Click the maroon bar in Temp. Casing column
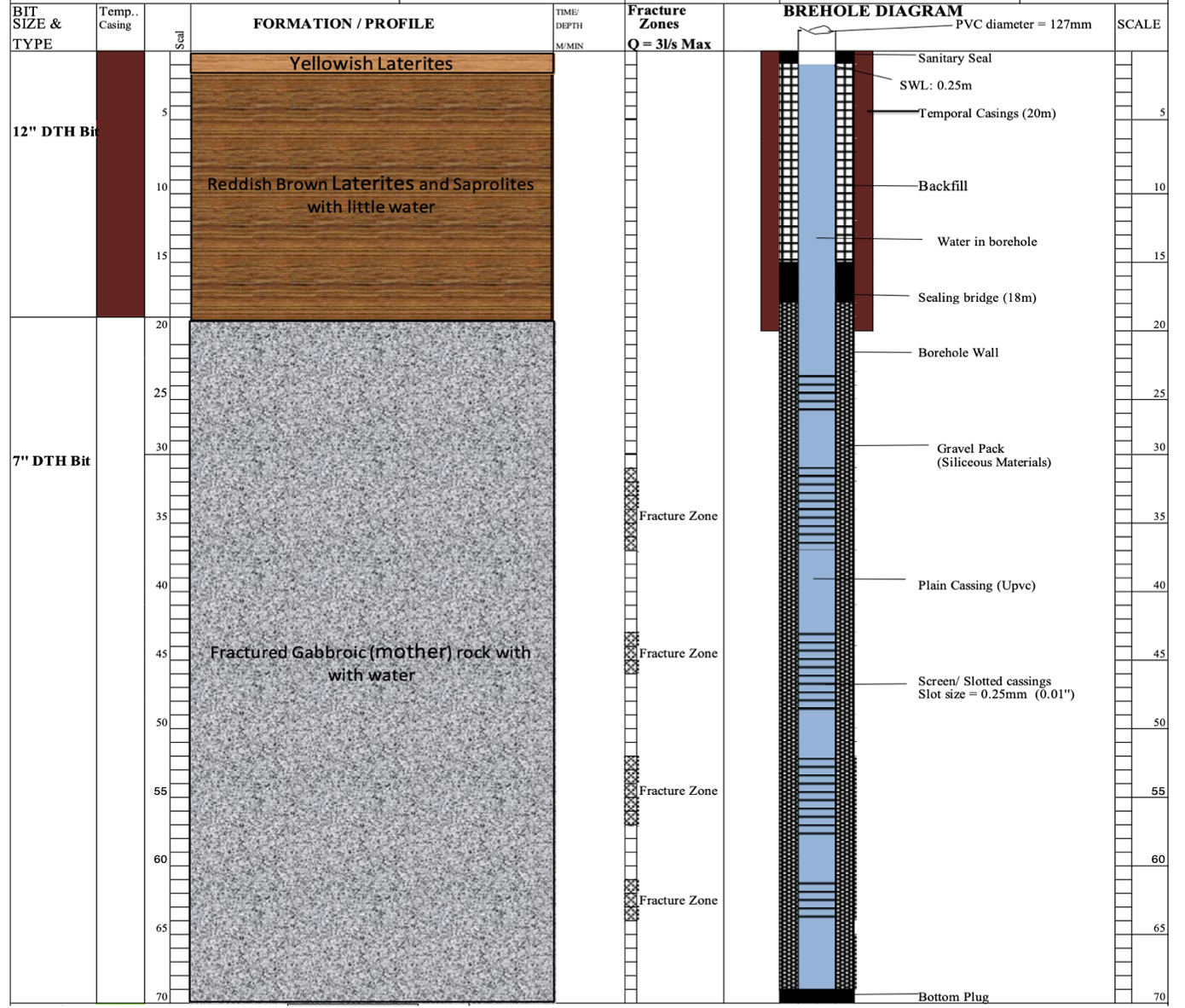Image resolution: width=1185 pixels, height=1008 pixels. tap(120, 184)
